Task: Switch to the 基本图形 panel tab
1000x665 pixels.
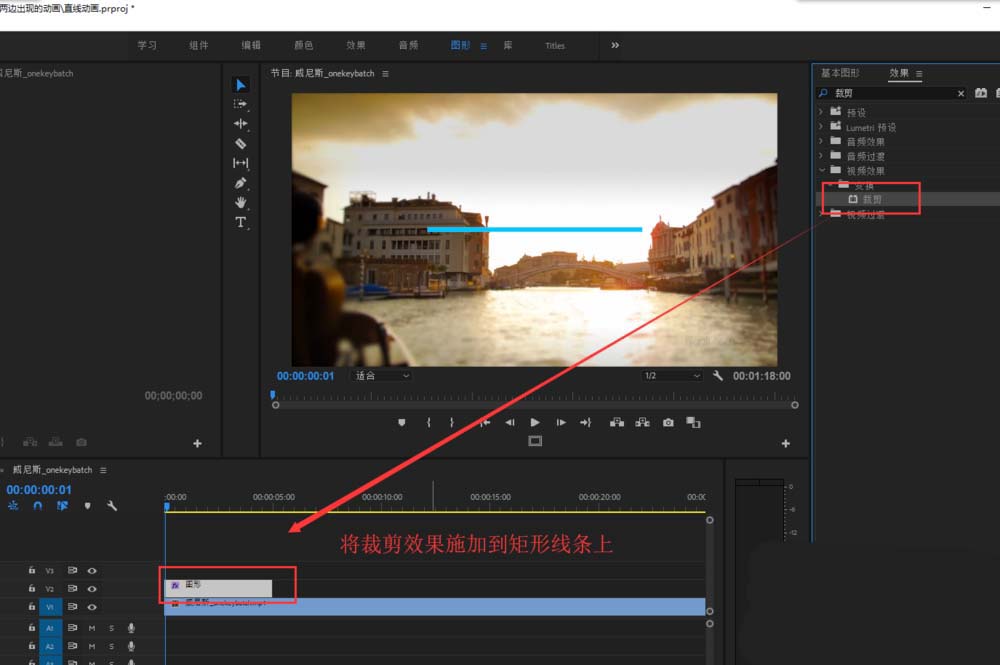Action: (x=839, y=72)
